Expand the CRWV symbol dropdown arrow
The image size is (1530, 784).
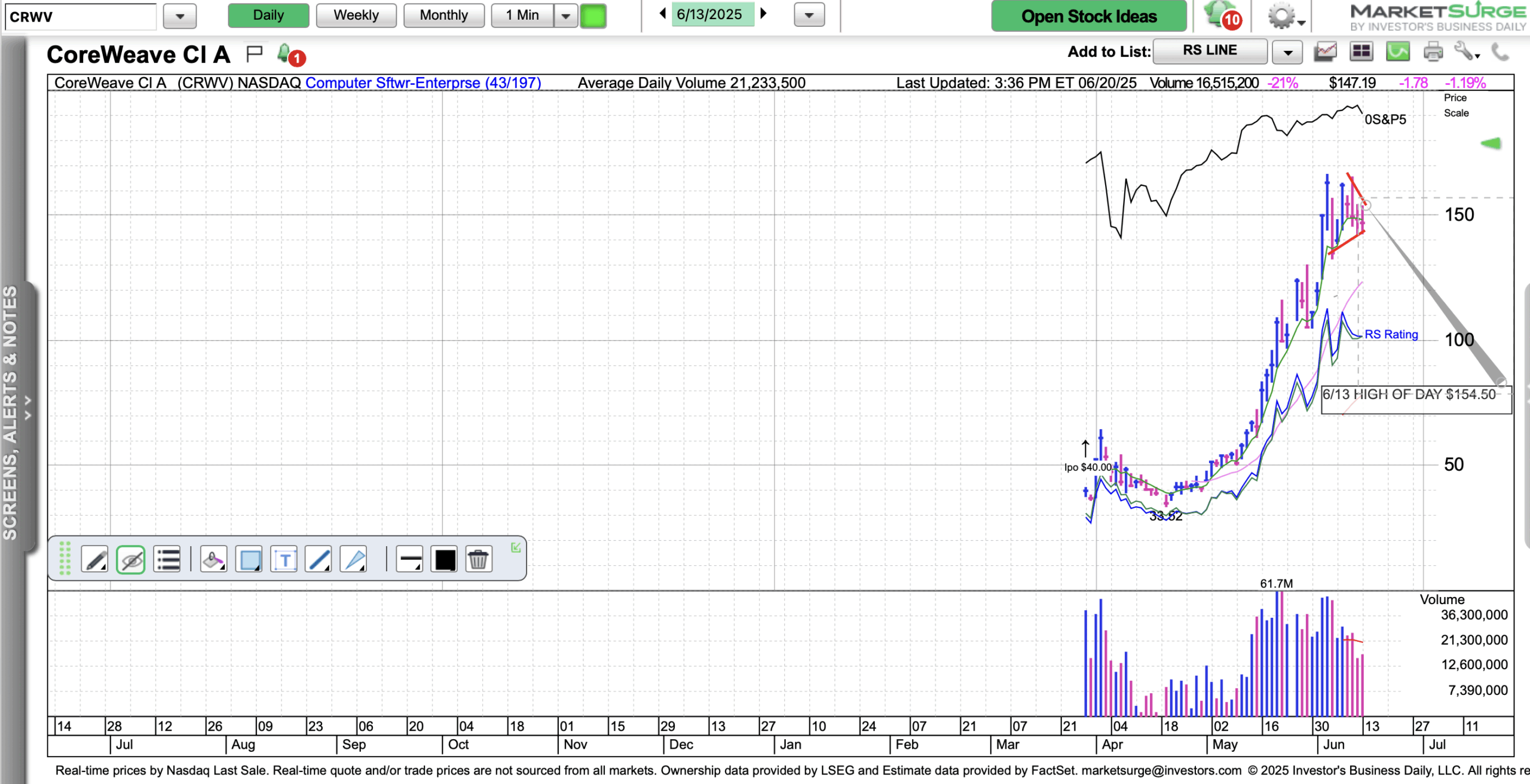click(180, 16)
